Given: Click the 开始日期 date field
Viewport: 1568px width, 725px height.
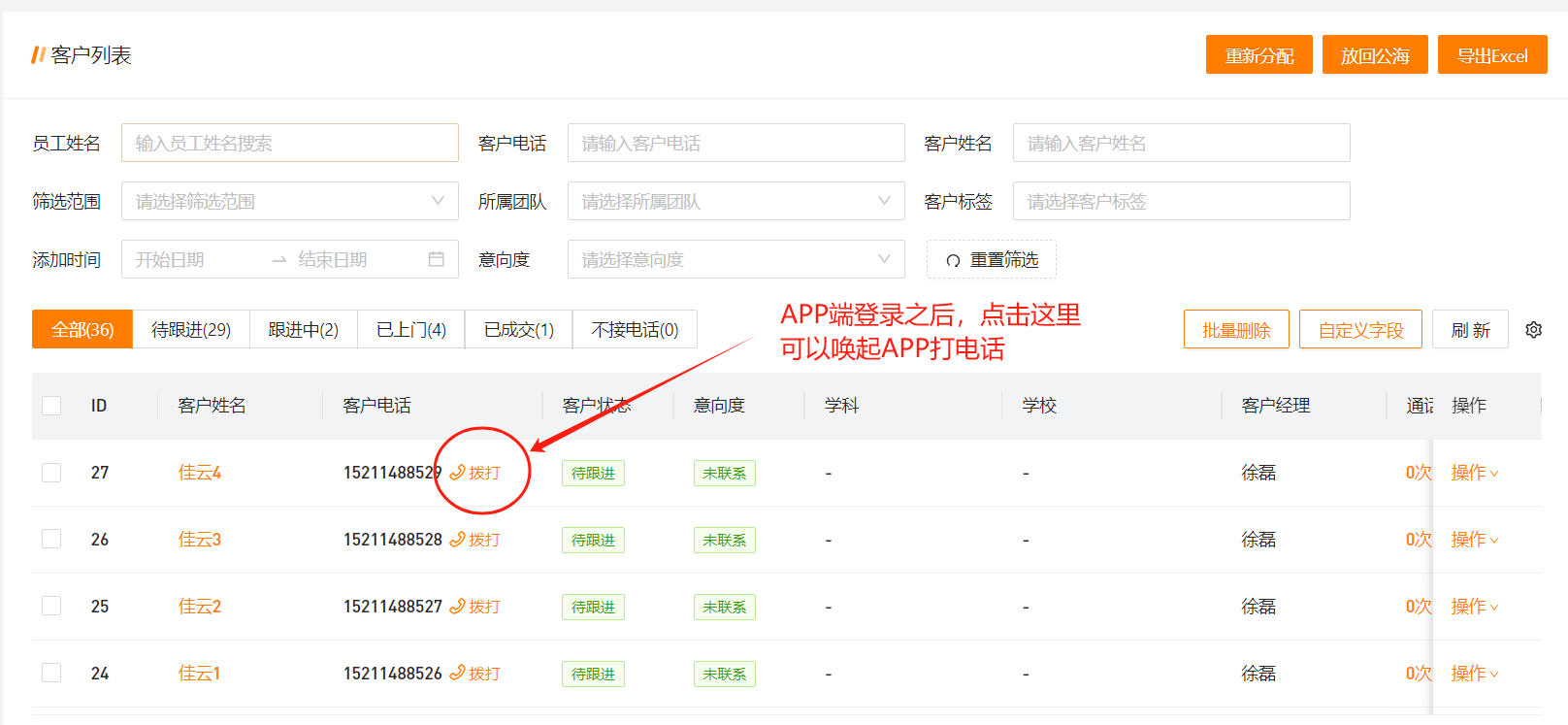Looking at the screenshot, I should point(170,259).
